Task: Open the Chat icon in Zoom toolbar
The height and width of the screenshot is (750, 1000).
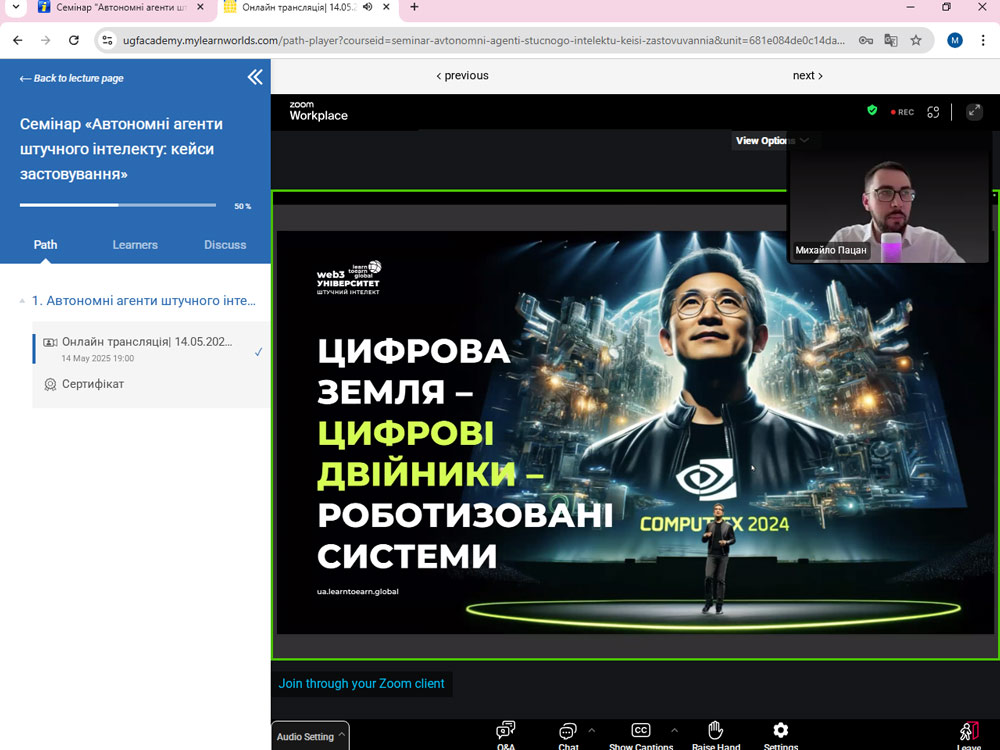Action: click(x=568, y=731)
